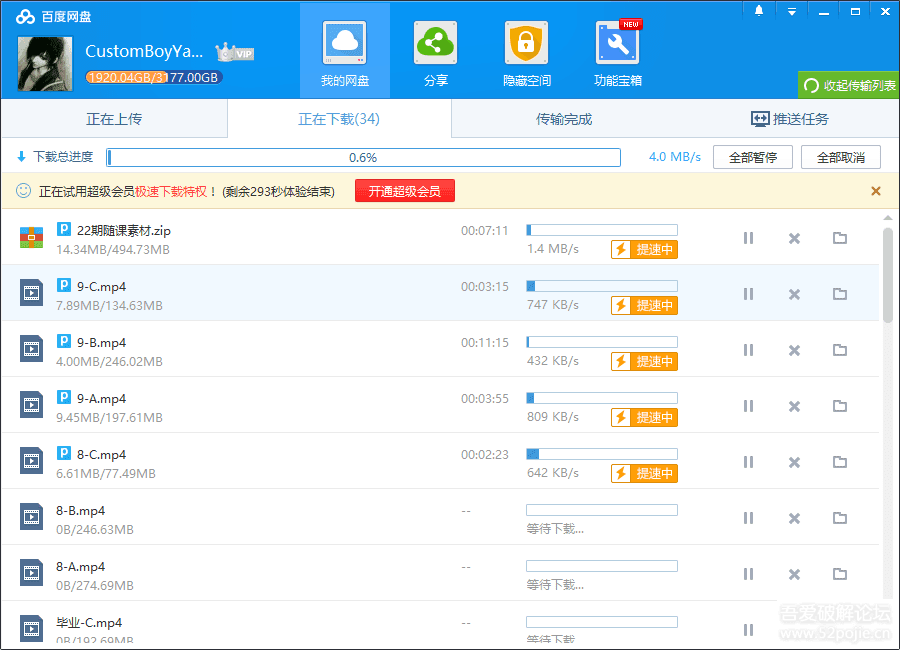Click the 全部暂停 button
The height and width of the screenshot is (650, 900).
pos(752,157)
